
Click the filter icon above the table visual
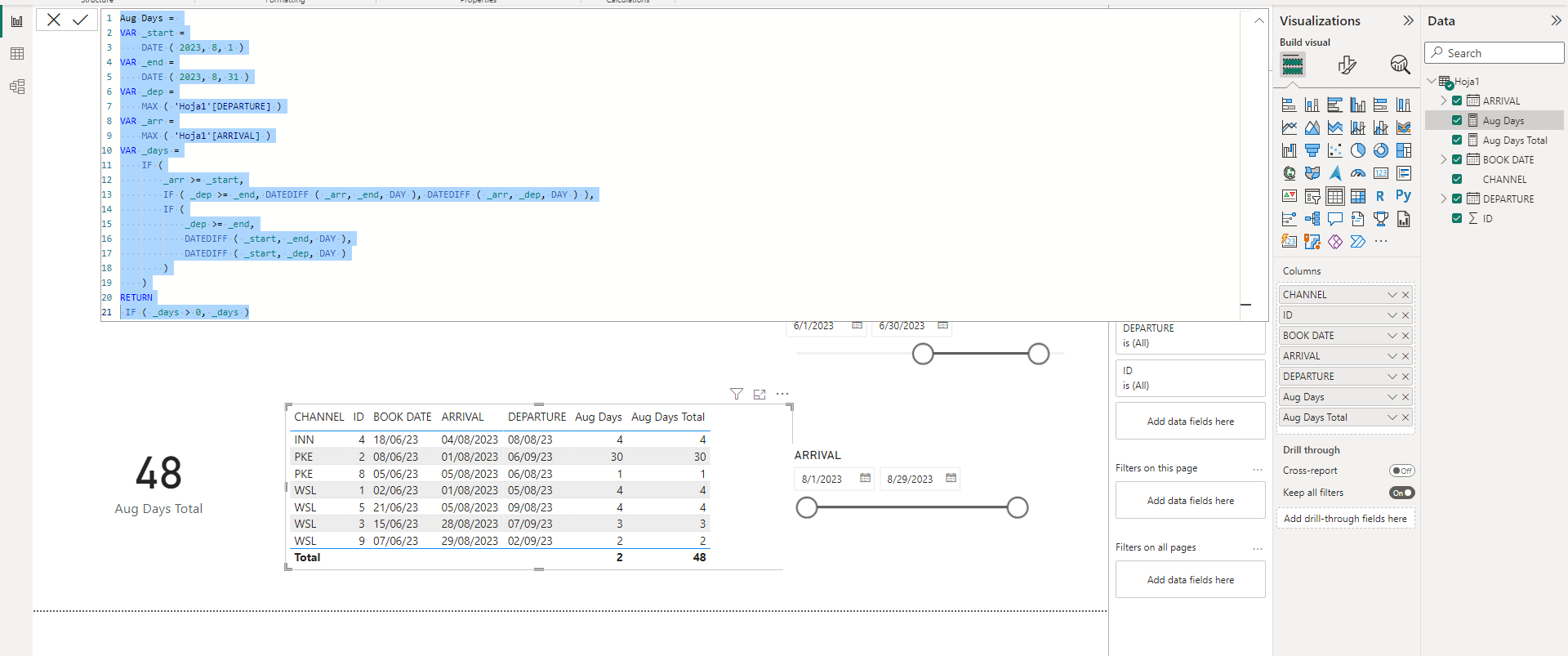(737, 394)
